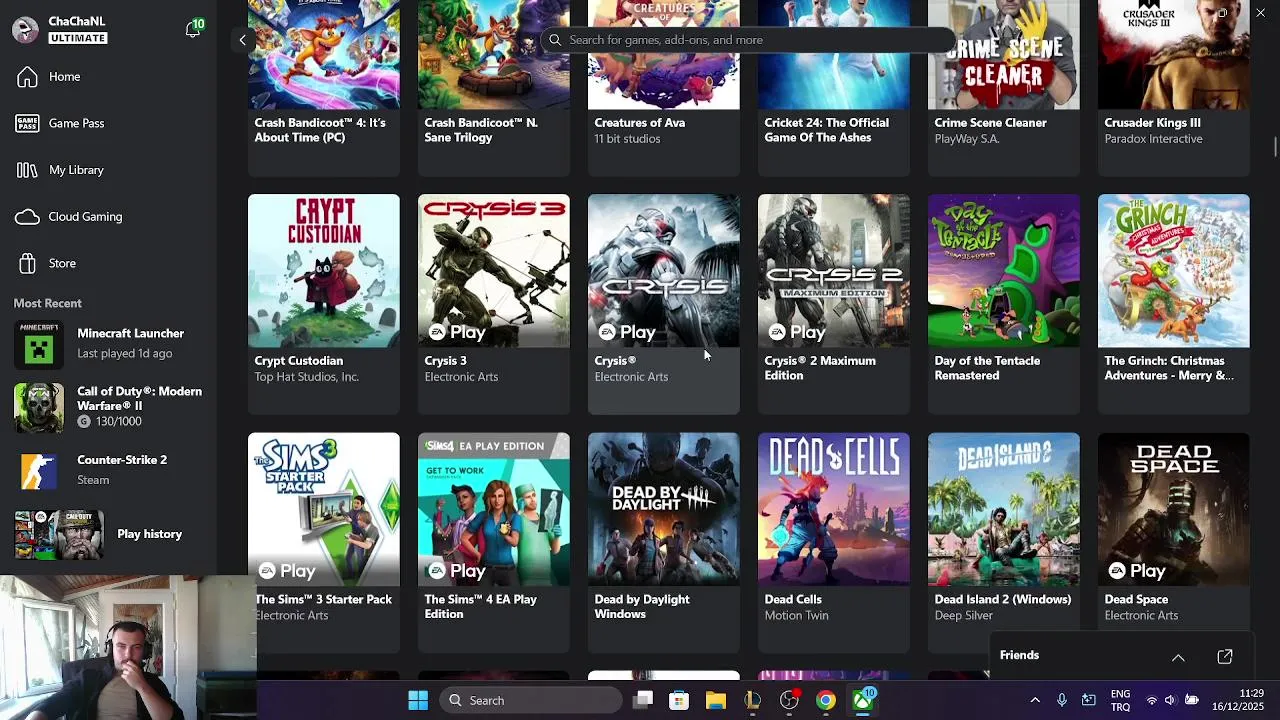The height and width of the screenshot is (720, 1280).
Task: Click the ENG TRQ language indicator
Action: click(x=1120, y=700)
